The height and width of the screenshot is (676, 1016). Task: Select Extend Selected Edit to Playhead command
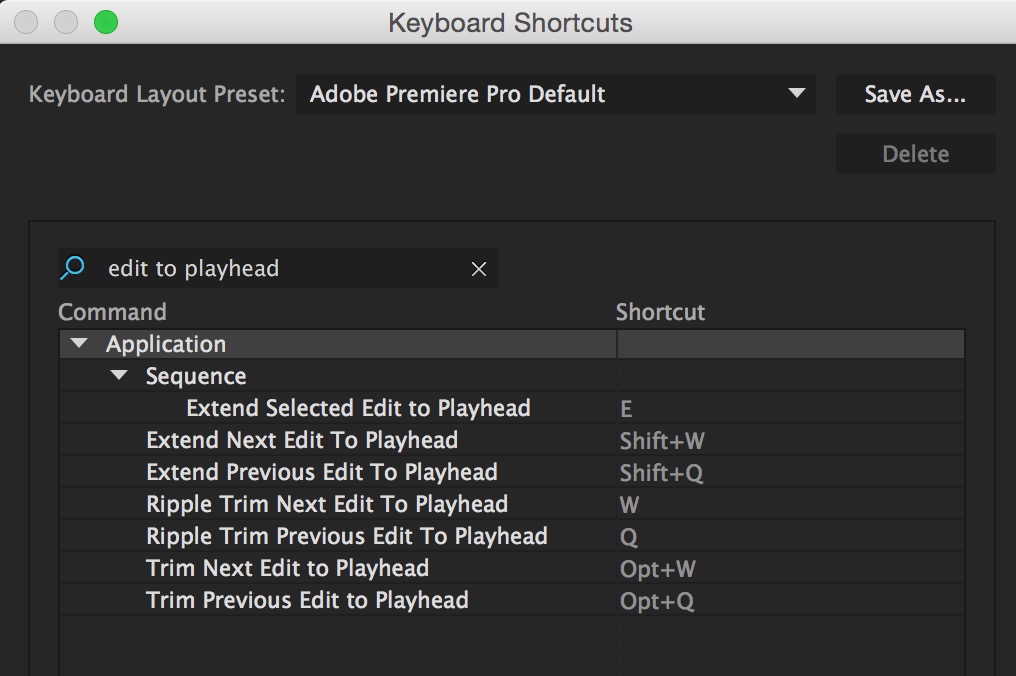coord(358,408)
